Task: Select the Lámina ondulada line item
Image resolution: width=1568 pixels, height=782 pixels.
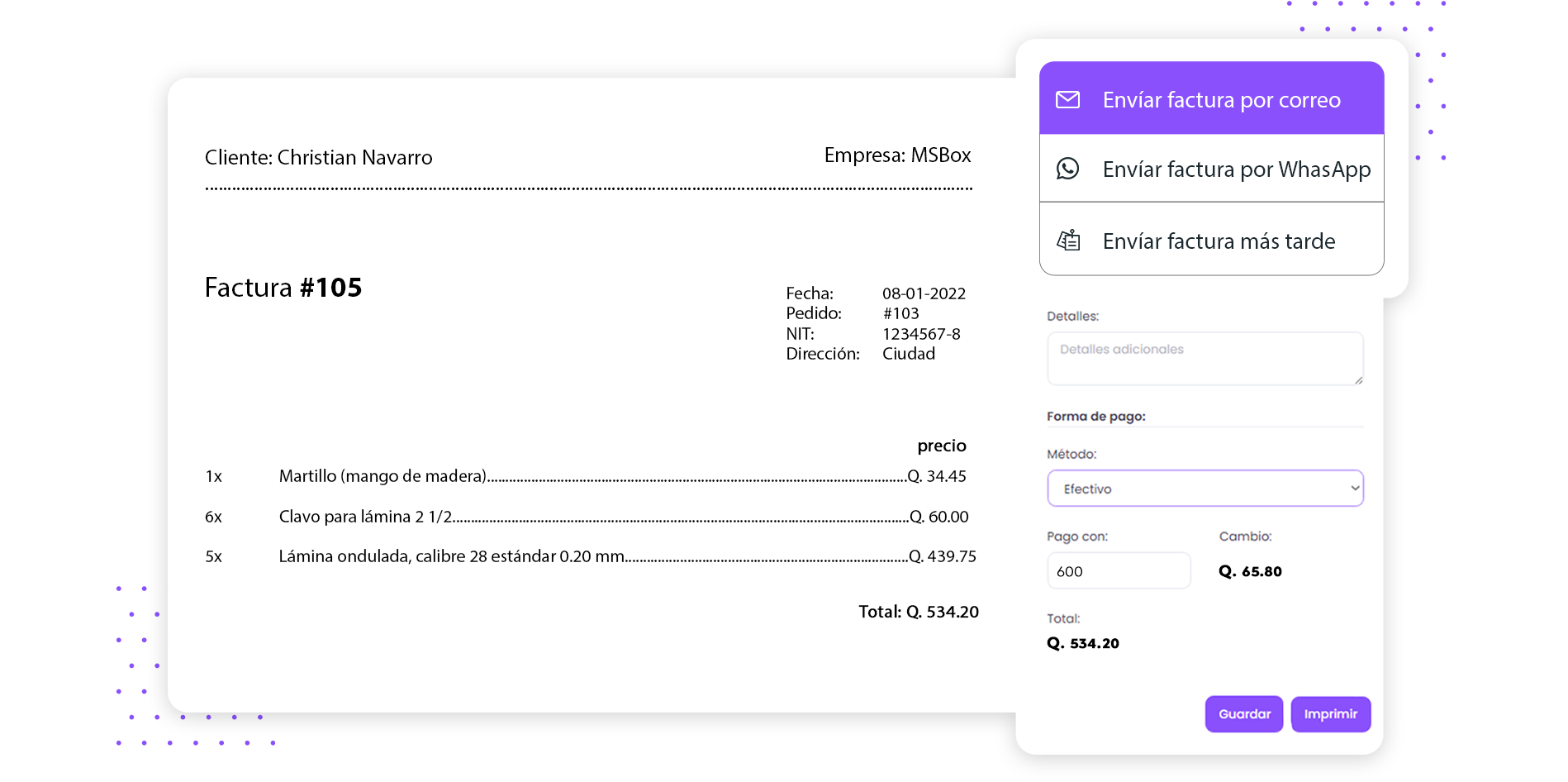Action: coord(451,556)
